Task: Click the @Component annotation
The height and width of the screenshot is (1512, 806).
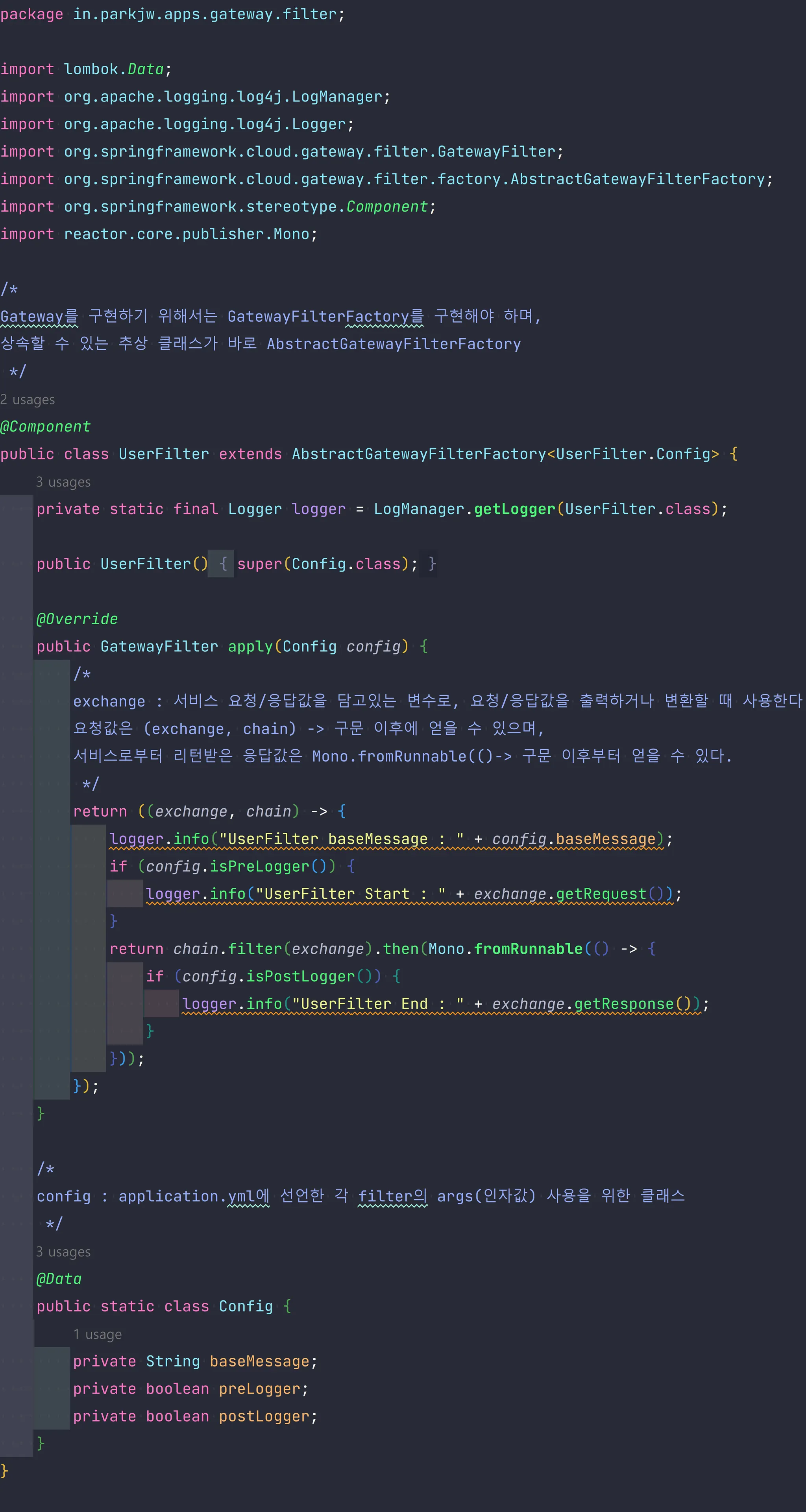Action: pyautogui.click(x=46, y=427)
